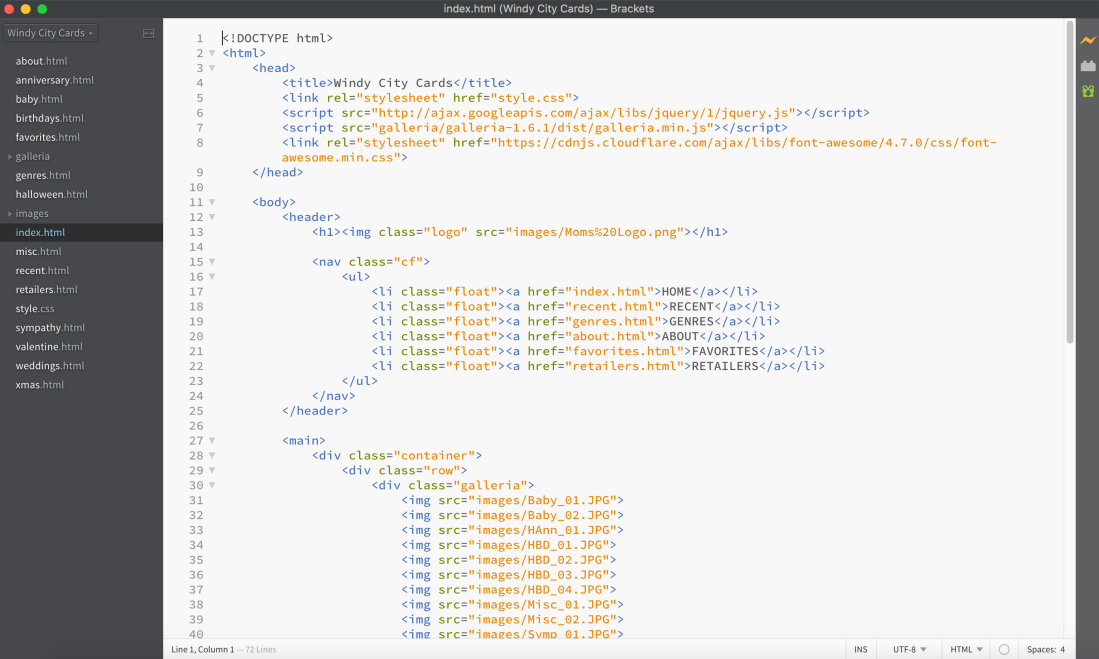Viewport: 1099px width, 659px height.
Task: Click the split view icon in sidebar
Action: point(148,33)
